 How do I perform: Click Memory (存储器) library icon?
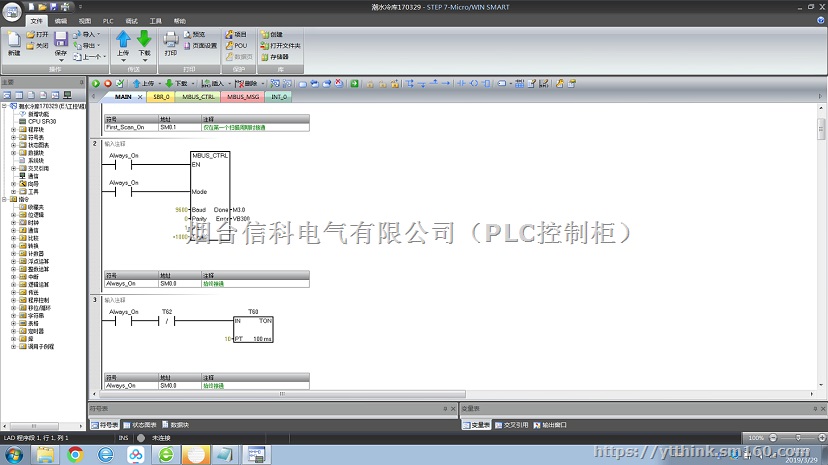275,57
